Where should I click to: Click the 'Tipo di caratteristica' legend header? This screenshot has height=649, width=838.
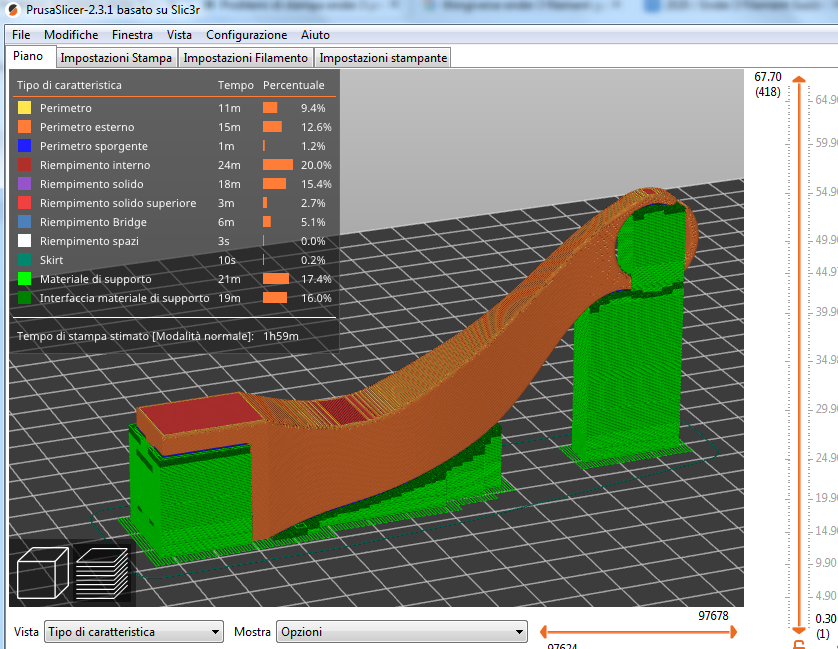coord(69,85)
